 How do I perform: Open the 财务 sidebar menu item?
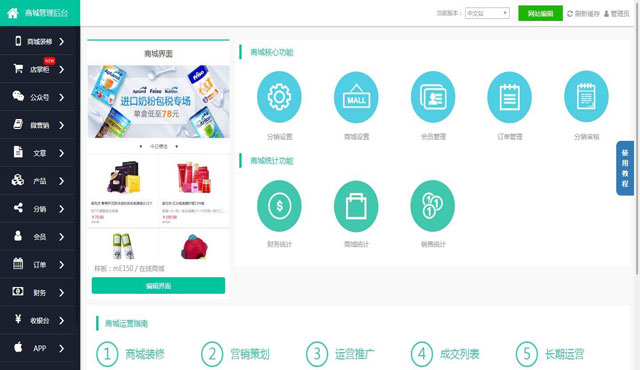[x=38, y=292]
